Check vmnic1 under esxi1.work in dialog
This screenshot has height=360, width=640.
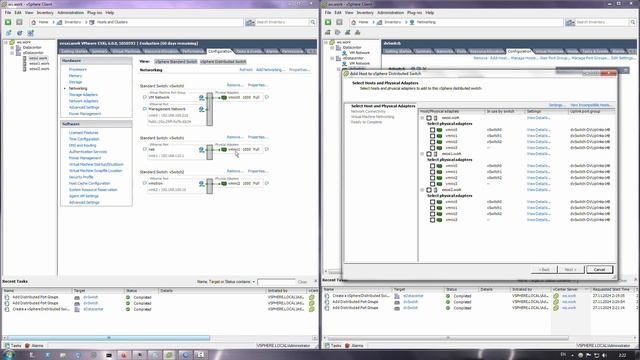[x=432, y=172]
